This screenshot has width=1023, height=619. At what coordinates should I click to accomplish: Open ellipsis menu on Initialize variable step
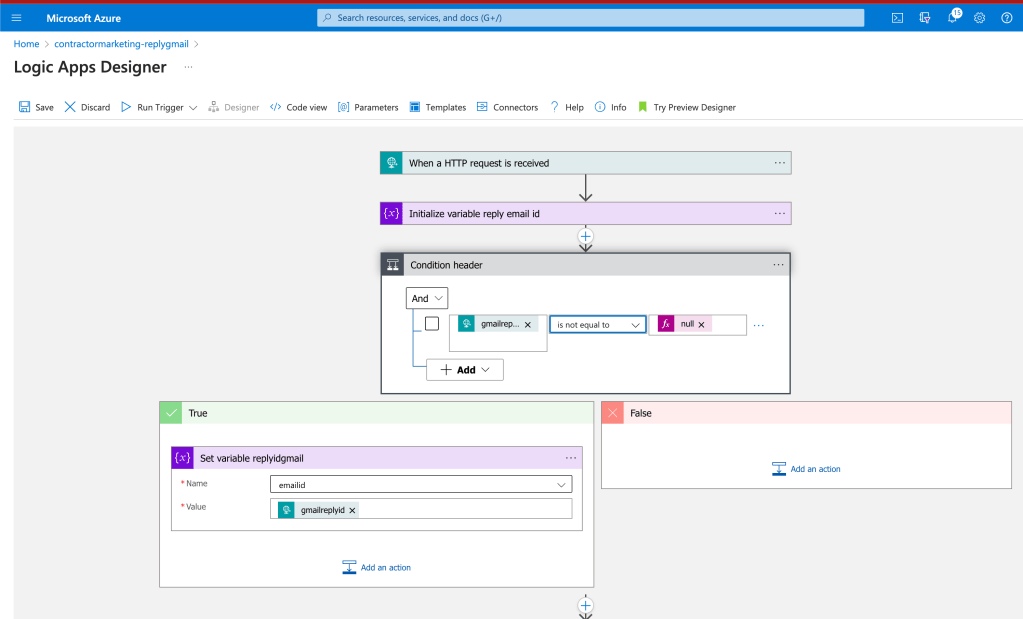pyautogui.click(x=780, y=213)
